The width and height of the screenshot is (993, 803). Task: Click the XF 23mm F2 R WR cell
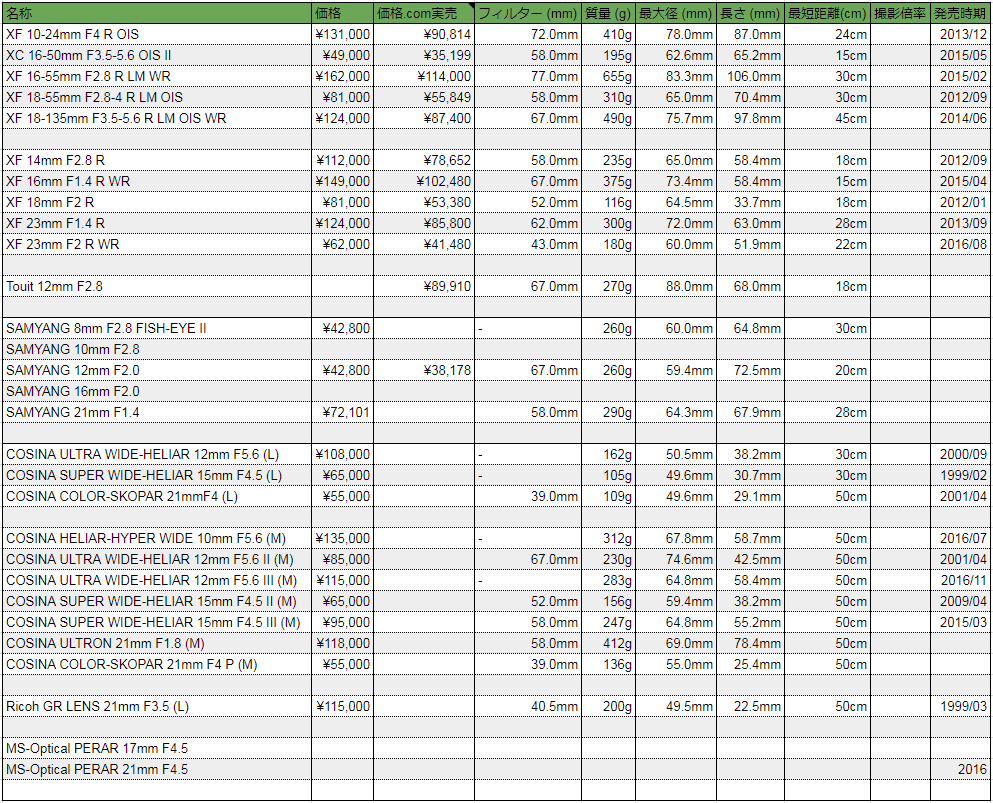pyautogui.click(x=156, y=244)
